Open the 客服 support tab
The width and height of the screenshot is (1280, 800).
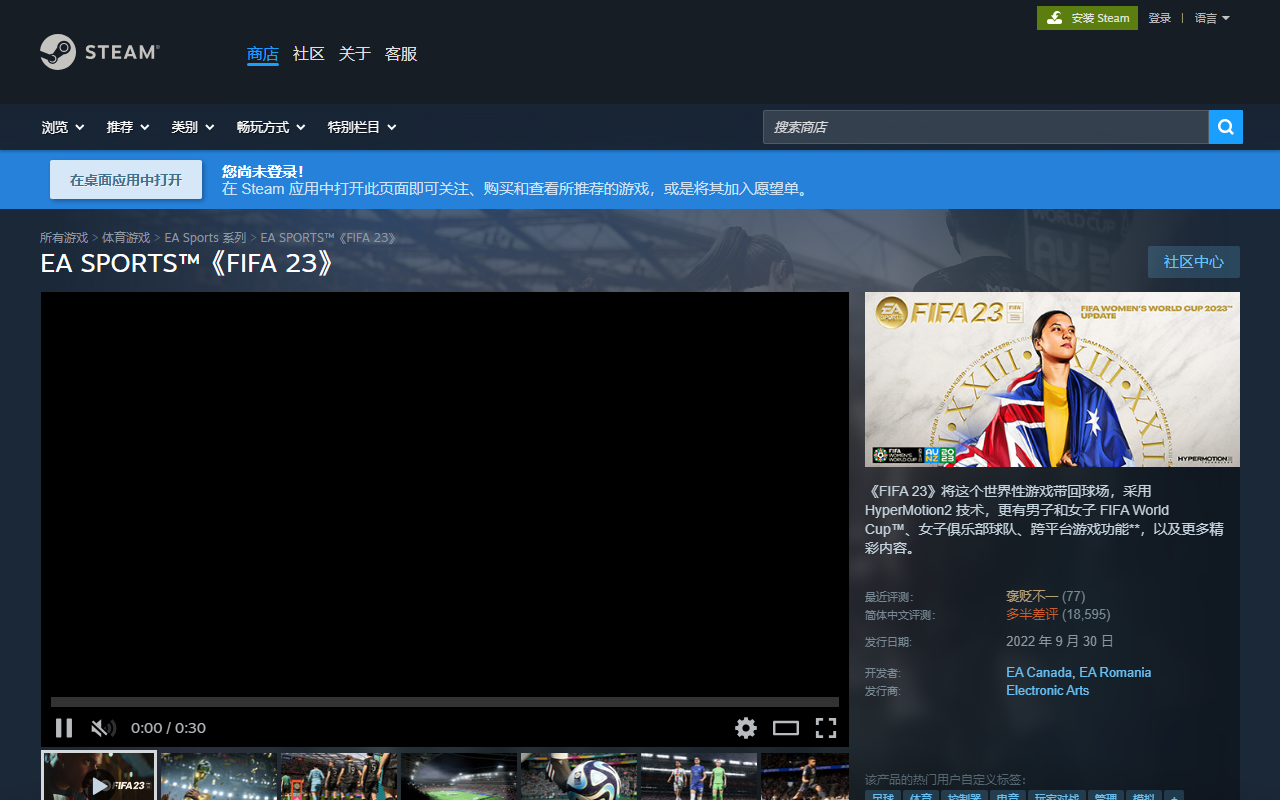coord(401,54)
